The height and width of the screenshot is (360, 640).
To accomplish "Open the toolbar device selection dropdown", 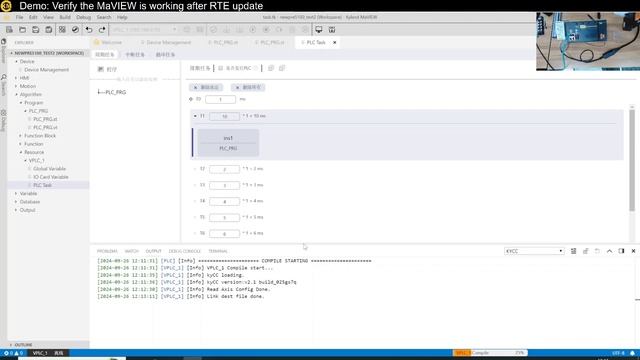I will (x=144, y=30).
